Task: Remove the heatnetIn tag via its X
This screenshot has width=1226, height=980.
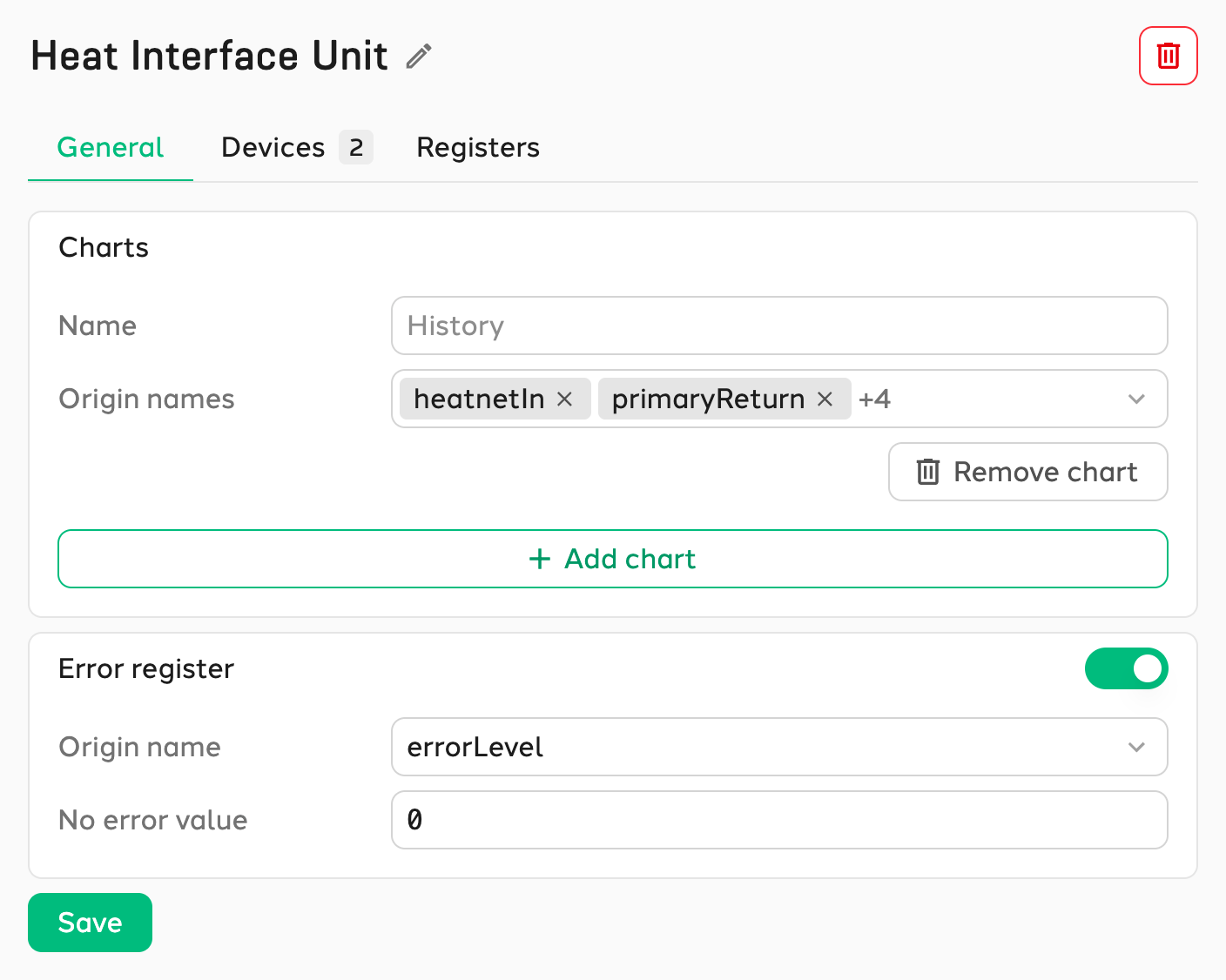Action: (x=564, y=399)
